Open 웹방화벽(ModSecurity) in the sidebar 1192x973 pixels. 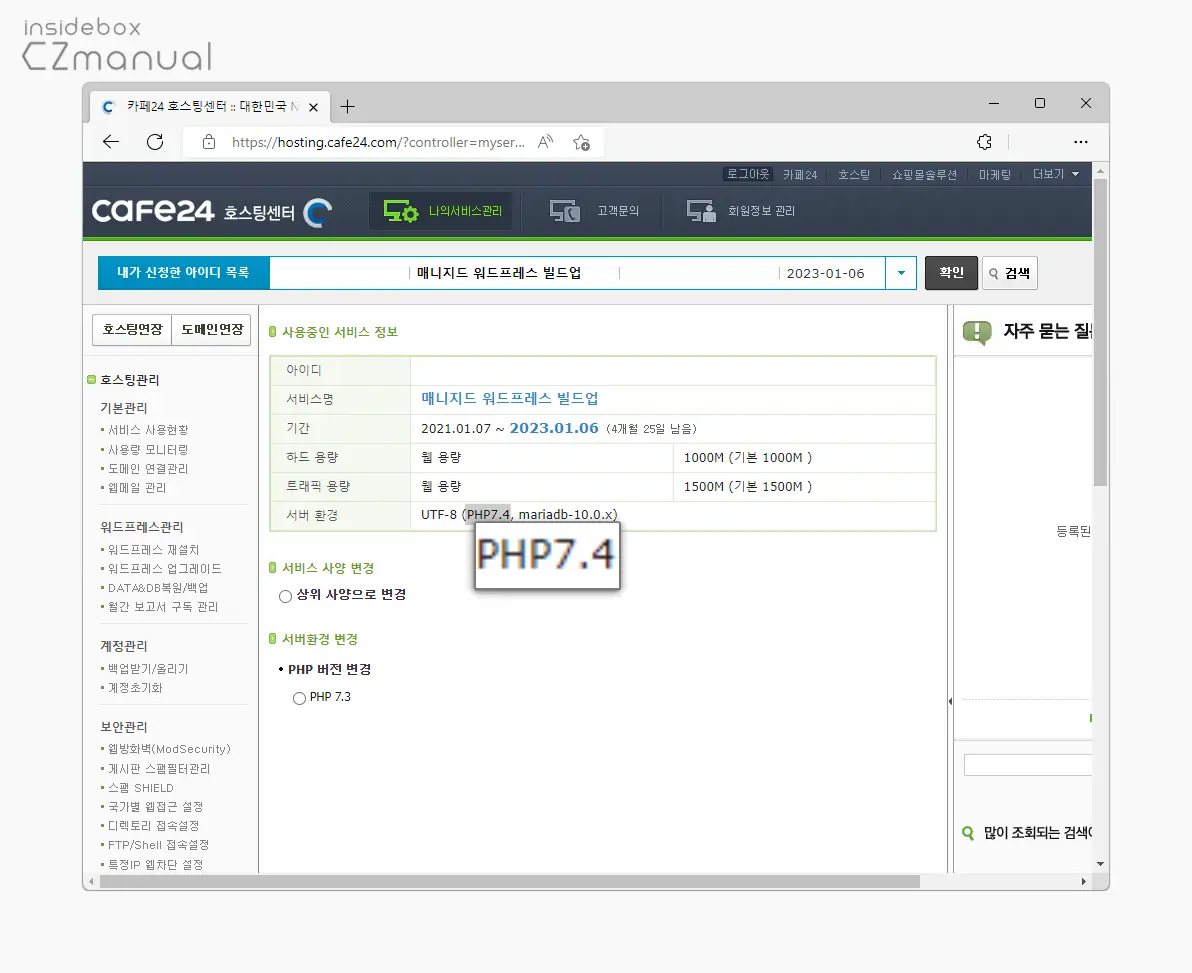click(170, 750)
